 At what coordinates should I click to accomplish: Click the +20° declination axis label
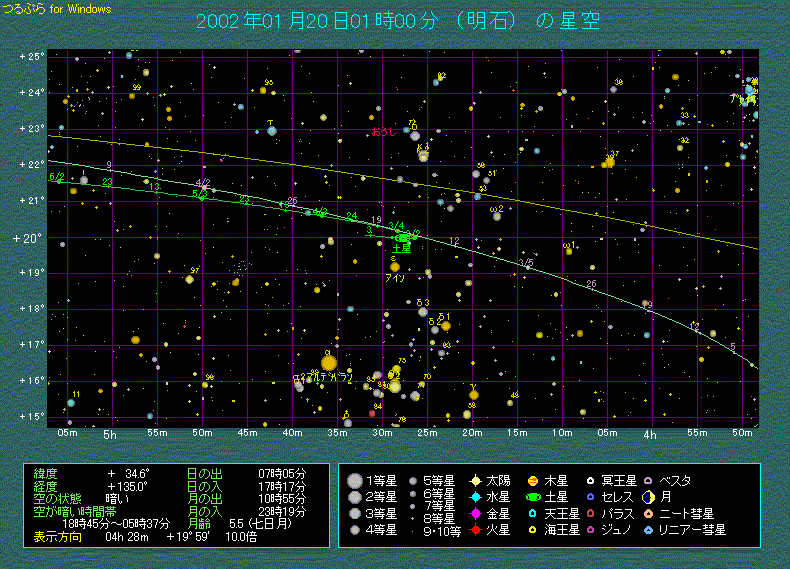(27, 238)
